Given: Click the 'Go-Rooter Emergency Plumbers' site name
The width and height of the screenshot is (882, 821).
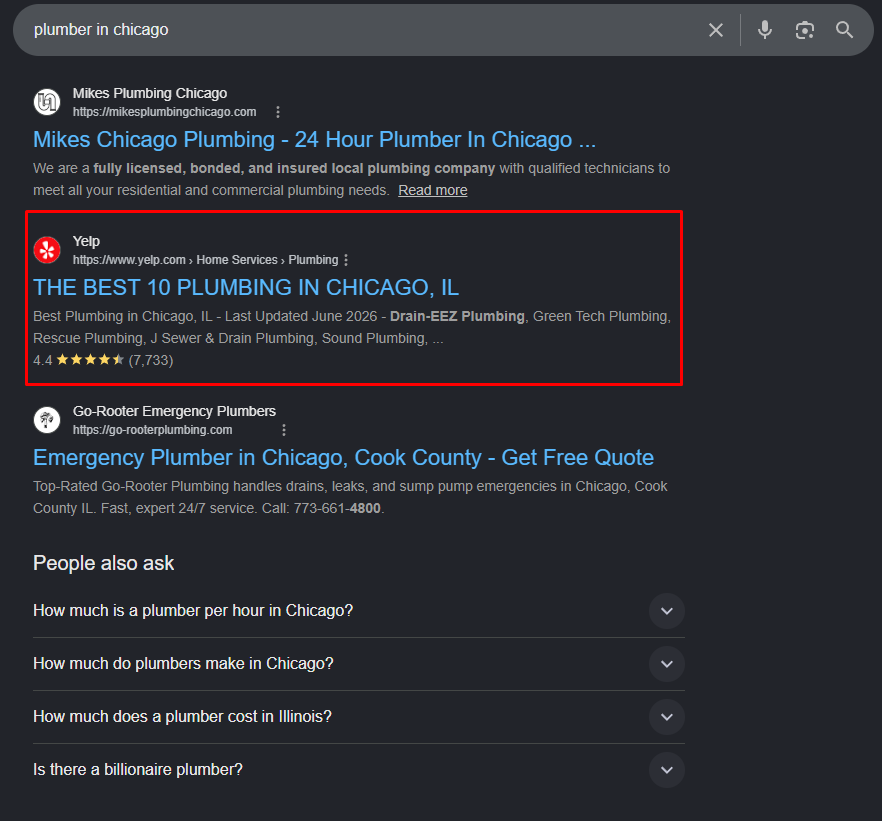Looking at the screenshot, I should [174, 412].
